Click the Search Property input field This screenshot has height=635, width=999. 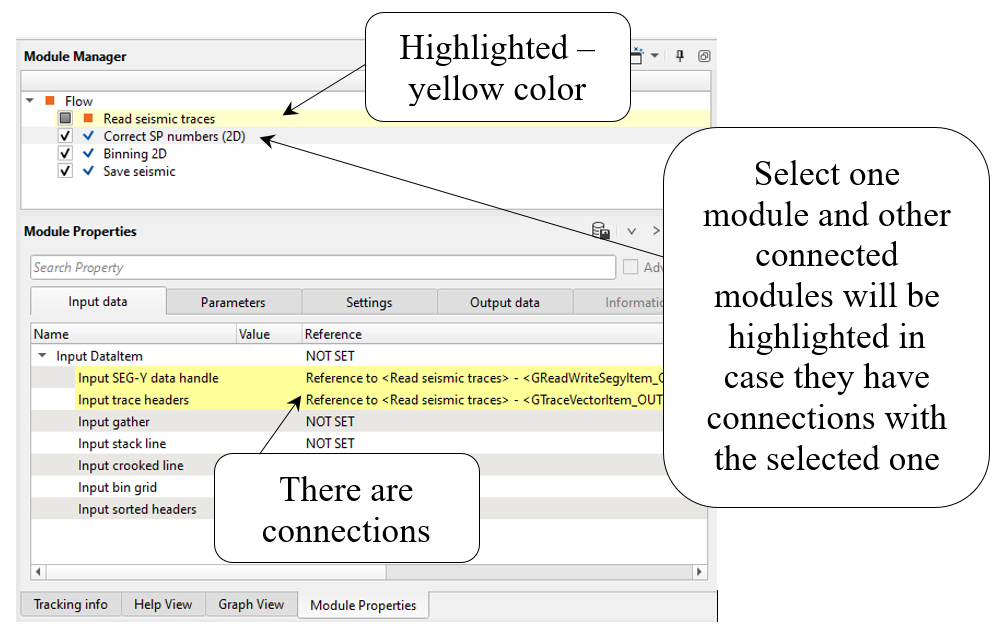click(322, 267)
